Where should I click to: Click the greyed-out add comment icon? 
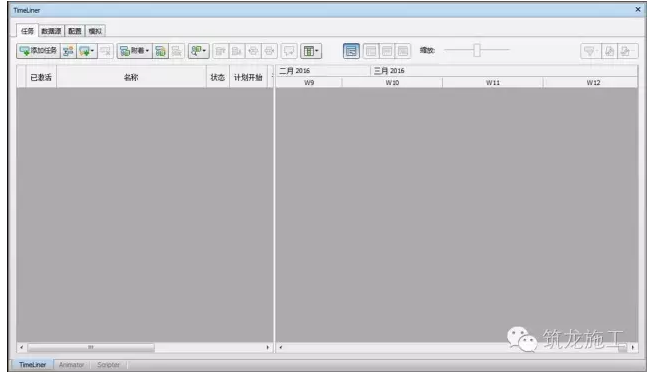(x=289, y=51)
